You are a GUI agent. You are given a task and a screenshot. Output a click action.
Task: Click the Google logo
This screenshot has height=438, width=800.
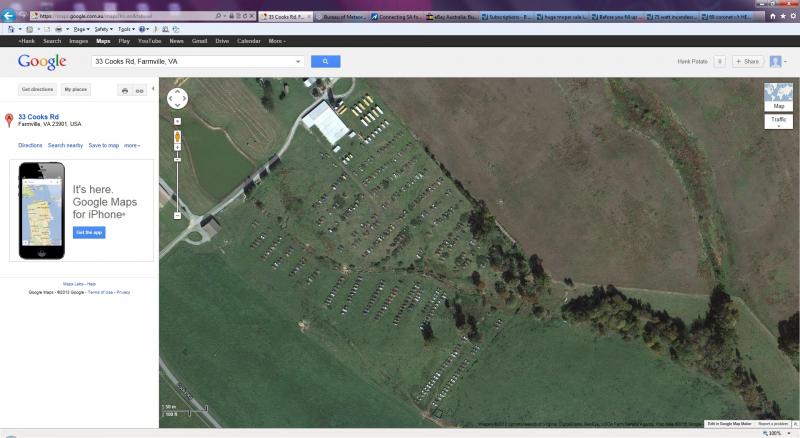[42, 62]
